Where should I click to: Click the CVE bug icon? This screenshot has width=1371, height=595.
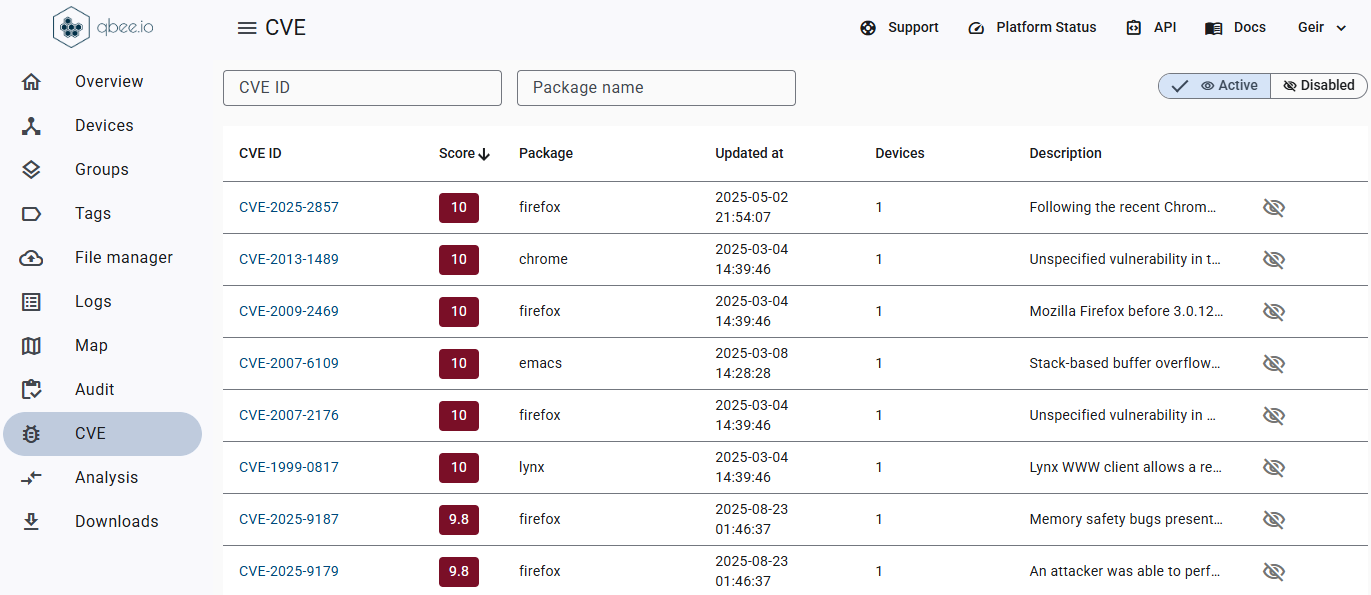[31, 434]
